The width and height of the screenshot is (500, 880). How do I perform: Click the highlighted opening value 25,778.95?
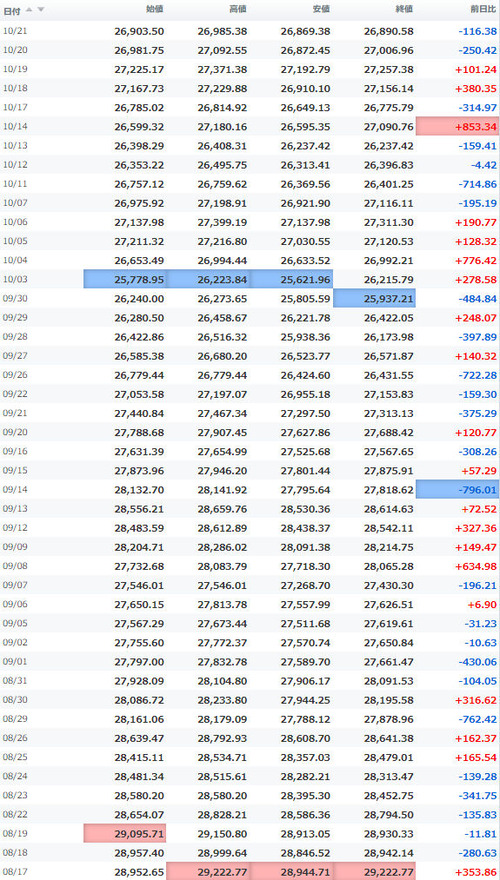click(125, 279)
